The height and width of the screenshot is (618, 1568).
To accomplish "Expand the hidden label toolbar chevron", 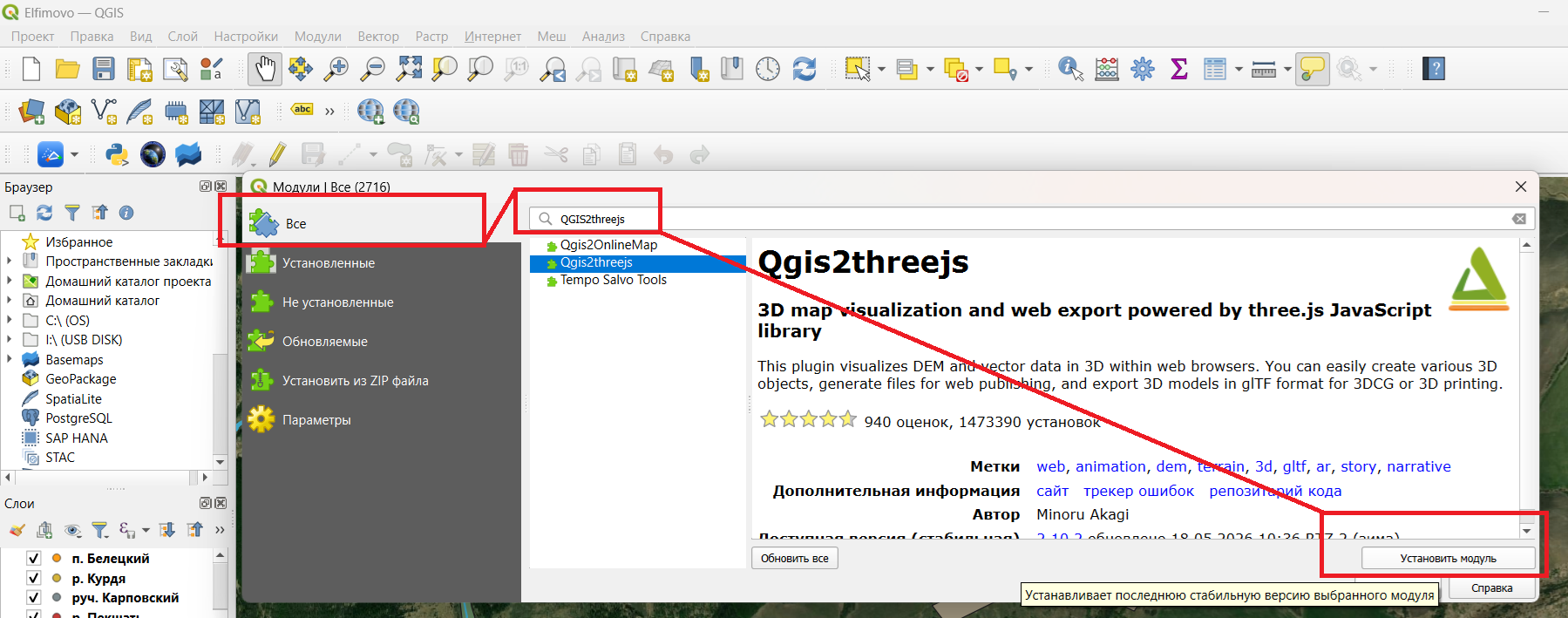I will tap(329, 111).
